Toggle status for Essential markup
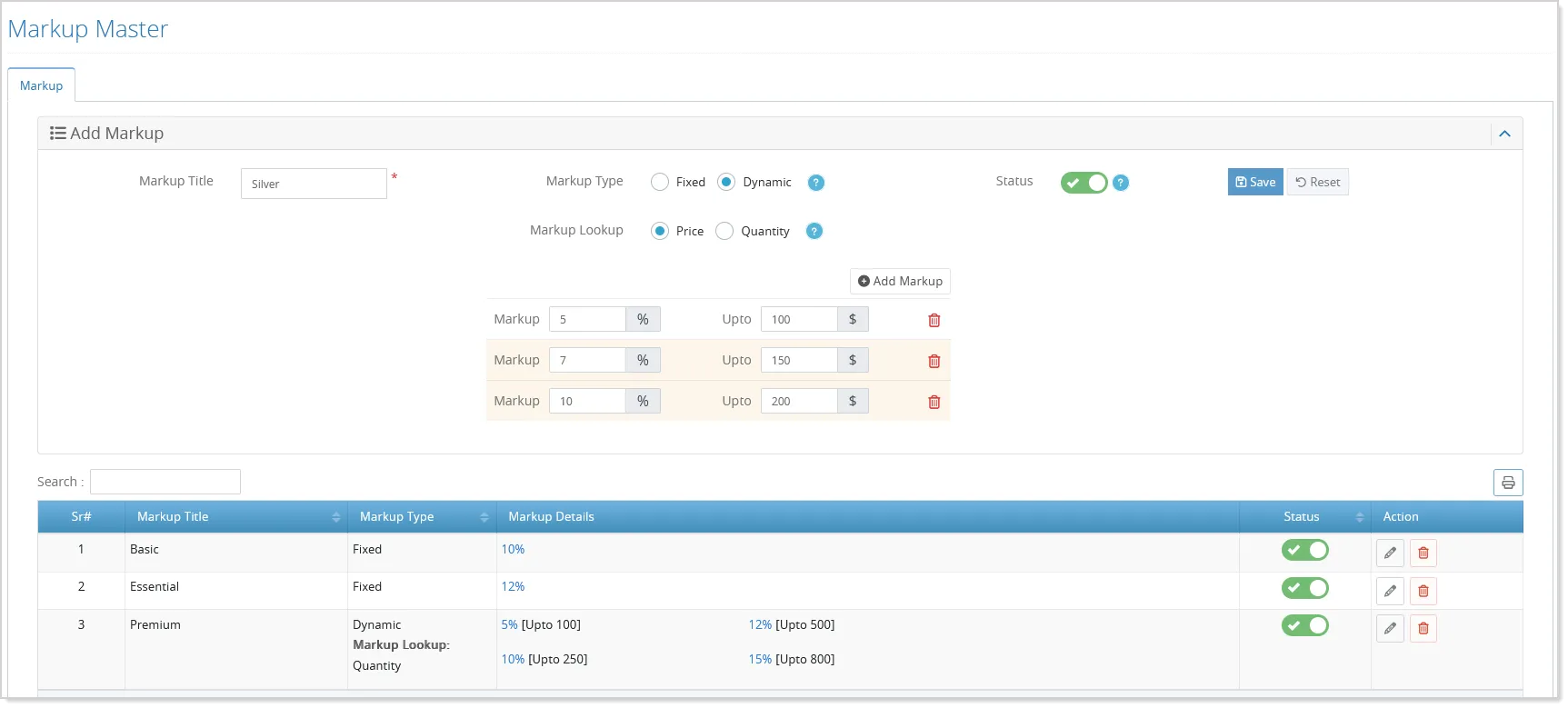 point(1305,588)
